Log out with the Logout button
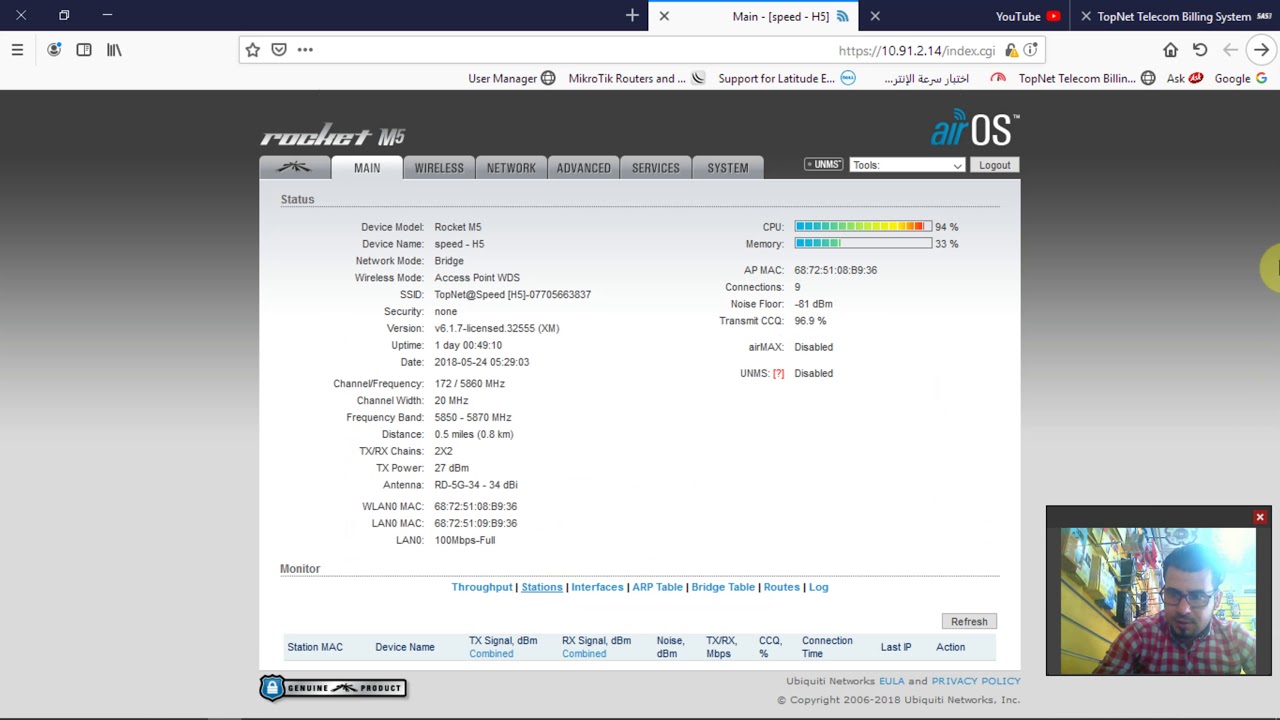The height and width of the screenshot is (720, 1280). coord(995,165)
